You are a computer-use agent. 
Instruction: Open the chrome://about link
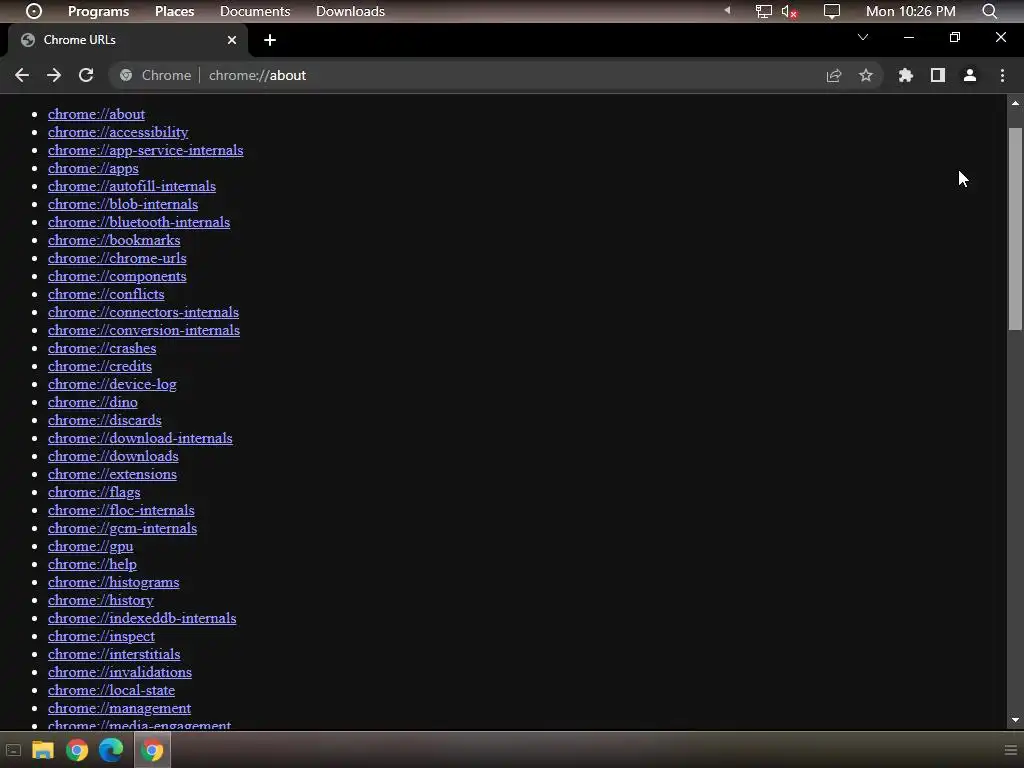[96, 114]
